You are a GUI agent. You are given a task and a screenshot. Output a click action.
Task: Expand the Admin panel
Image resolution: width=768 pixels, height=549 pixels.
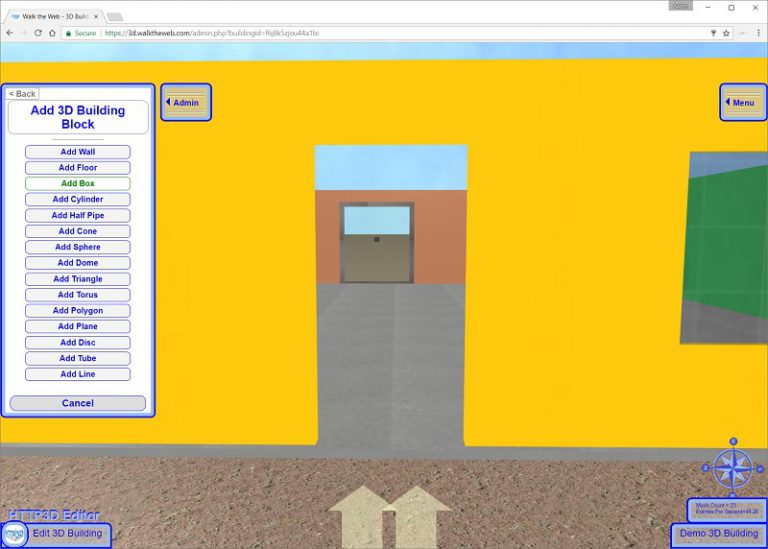tap(185, 103)
